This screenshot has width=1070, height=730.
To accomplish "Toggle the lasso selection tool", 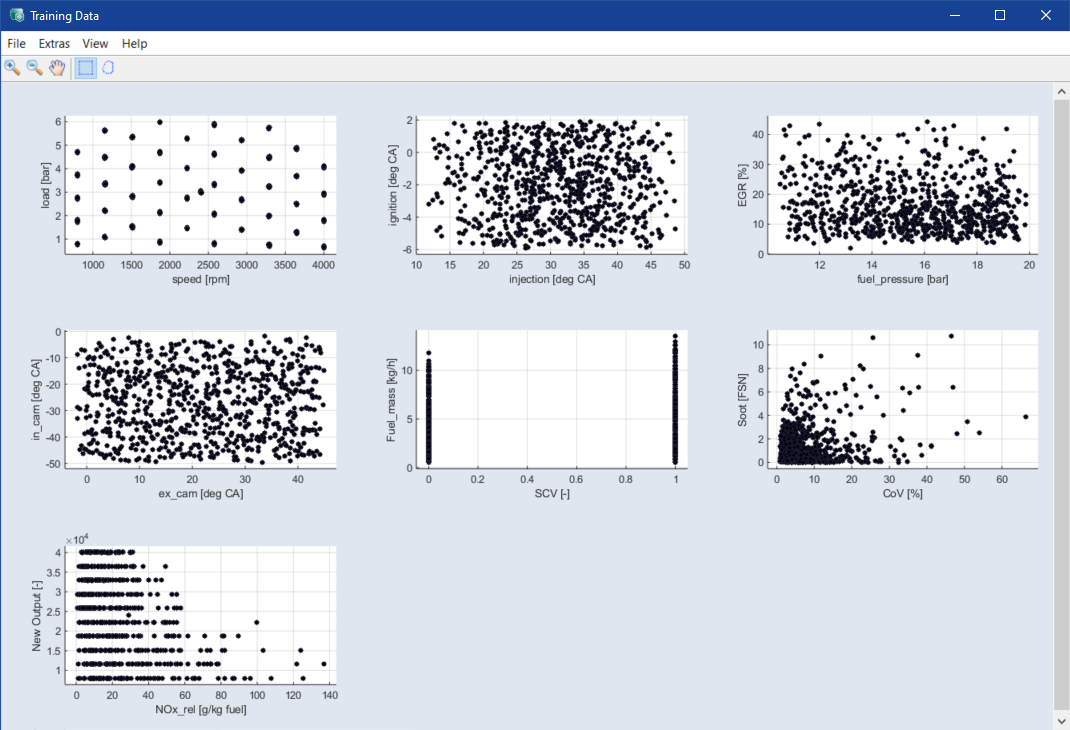I will 108,68.
